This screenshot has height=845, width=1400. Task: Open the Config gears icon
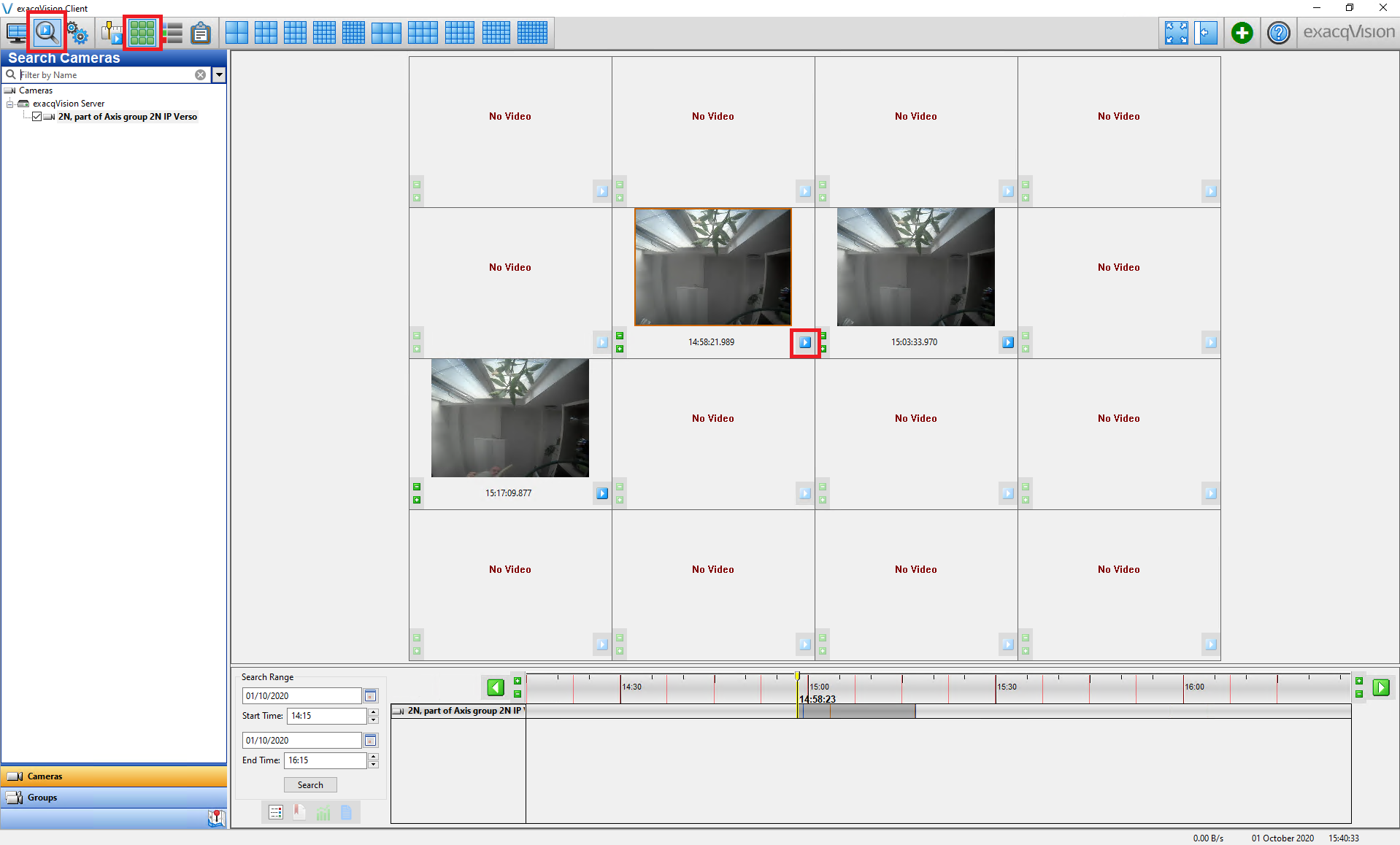pyautogui.click(x=77, y=33)
